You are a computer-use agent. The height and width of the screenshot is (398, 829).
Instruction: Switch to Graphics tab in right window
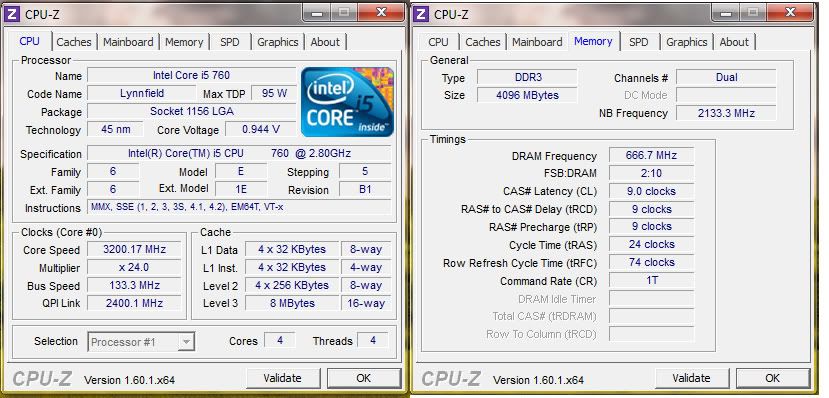[x=686, y=42]
